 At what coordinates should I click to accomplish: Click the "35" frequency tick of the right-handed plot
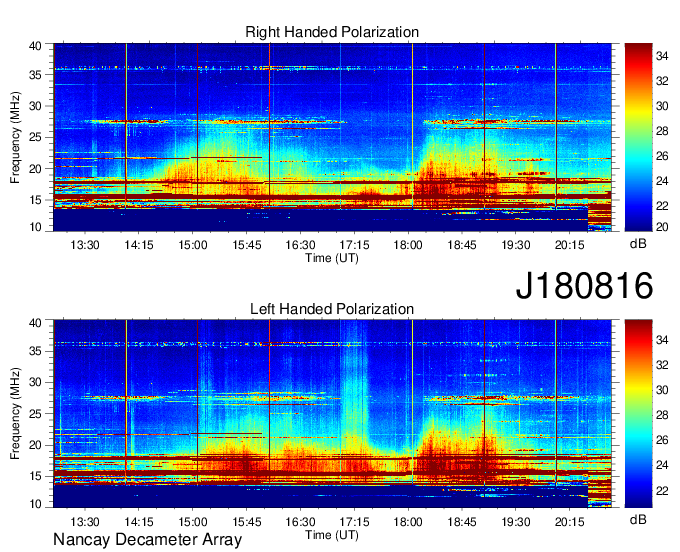tap(35, 75)
